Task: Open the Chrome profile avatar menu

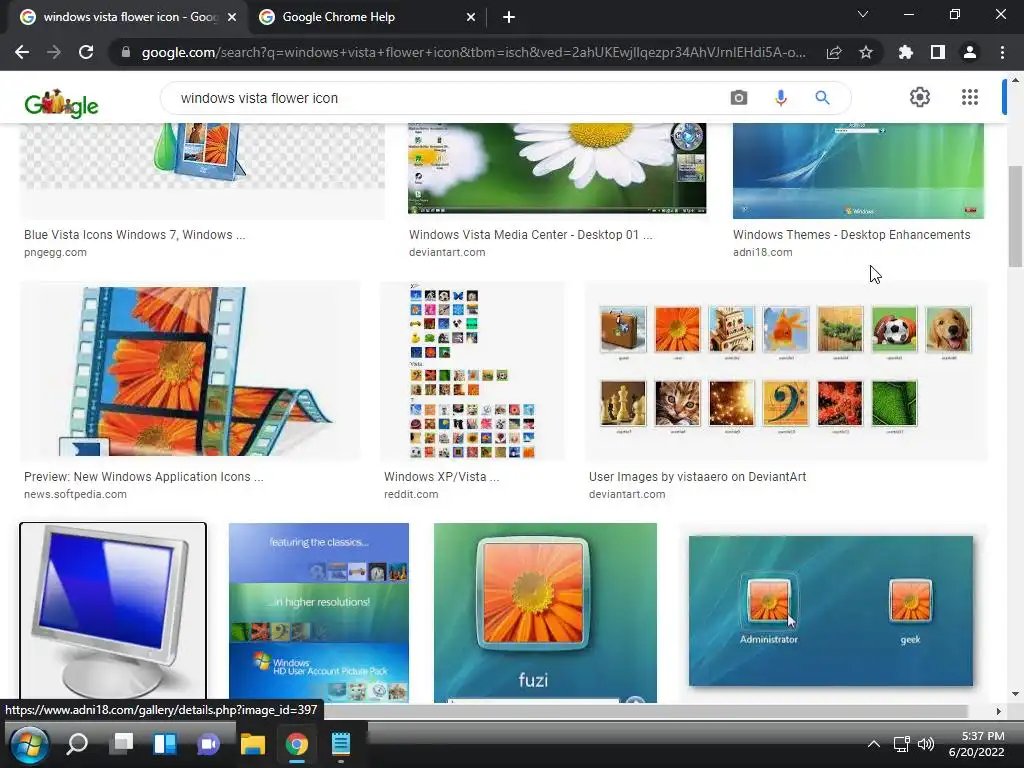Action: pyautogui.click(x=970, y=52)
